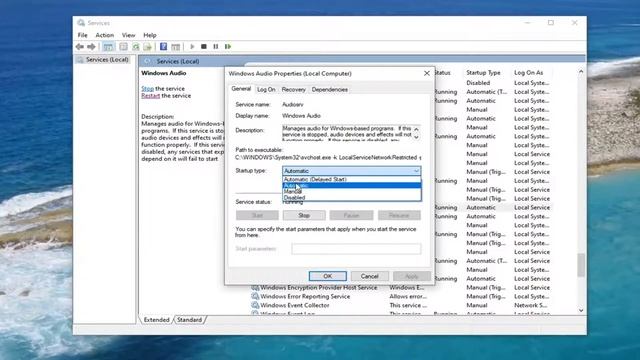Screen dimensions: 640x360
Task: Click the Start Service play icon in toolbar
Action: pos(192,47)
